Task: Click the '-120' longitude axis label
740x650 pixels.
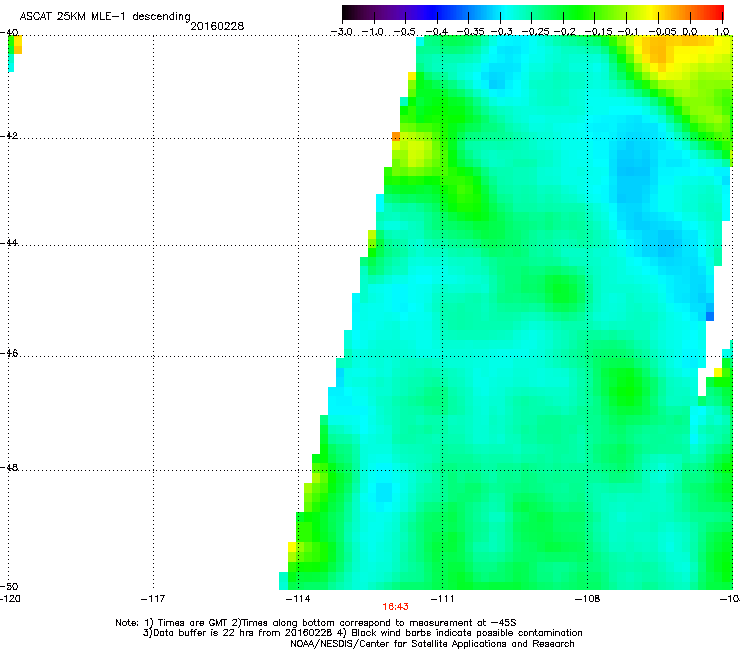Action: (x=10, y=599)
